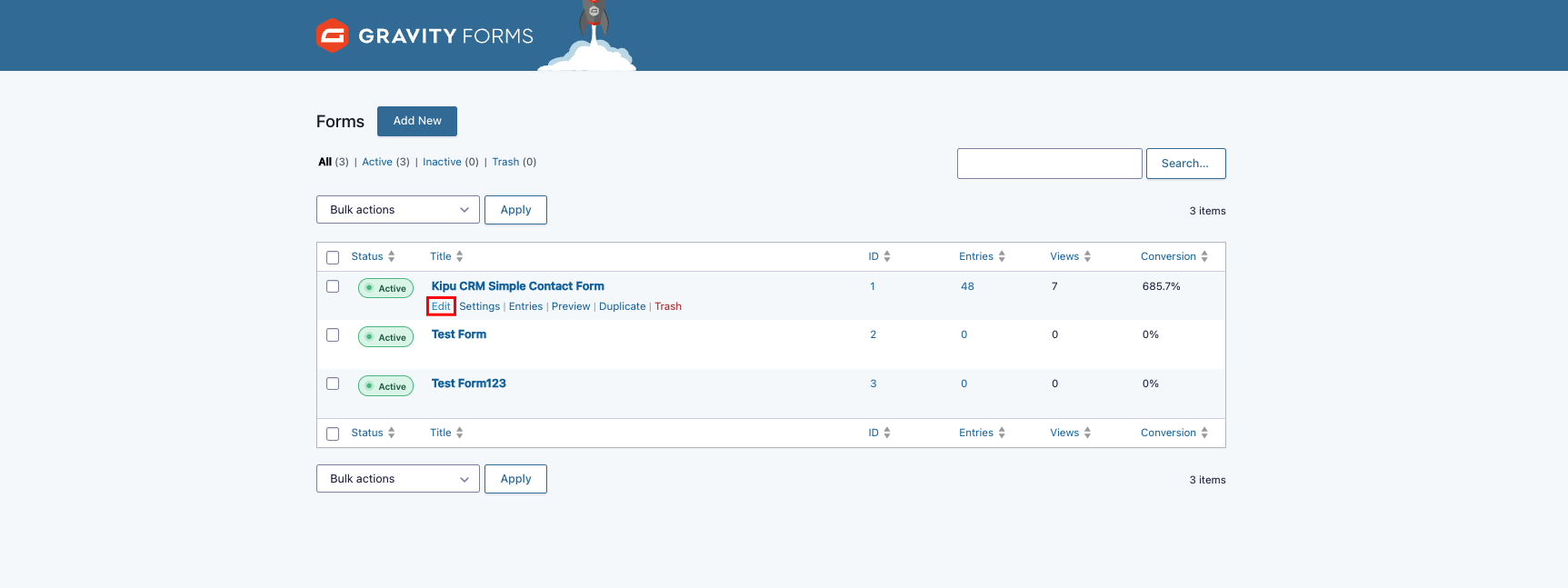Edit the Kipu CRM Simple Contact Form
The height and width of the screenshot is (588, 1568).
coord(441,306)
